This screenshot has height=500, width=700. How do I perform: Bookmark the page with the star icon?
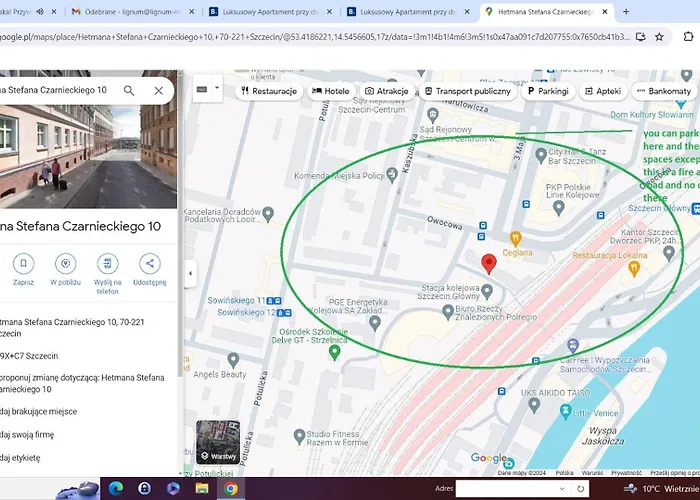[659, 36]
